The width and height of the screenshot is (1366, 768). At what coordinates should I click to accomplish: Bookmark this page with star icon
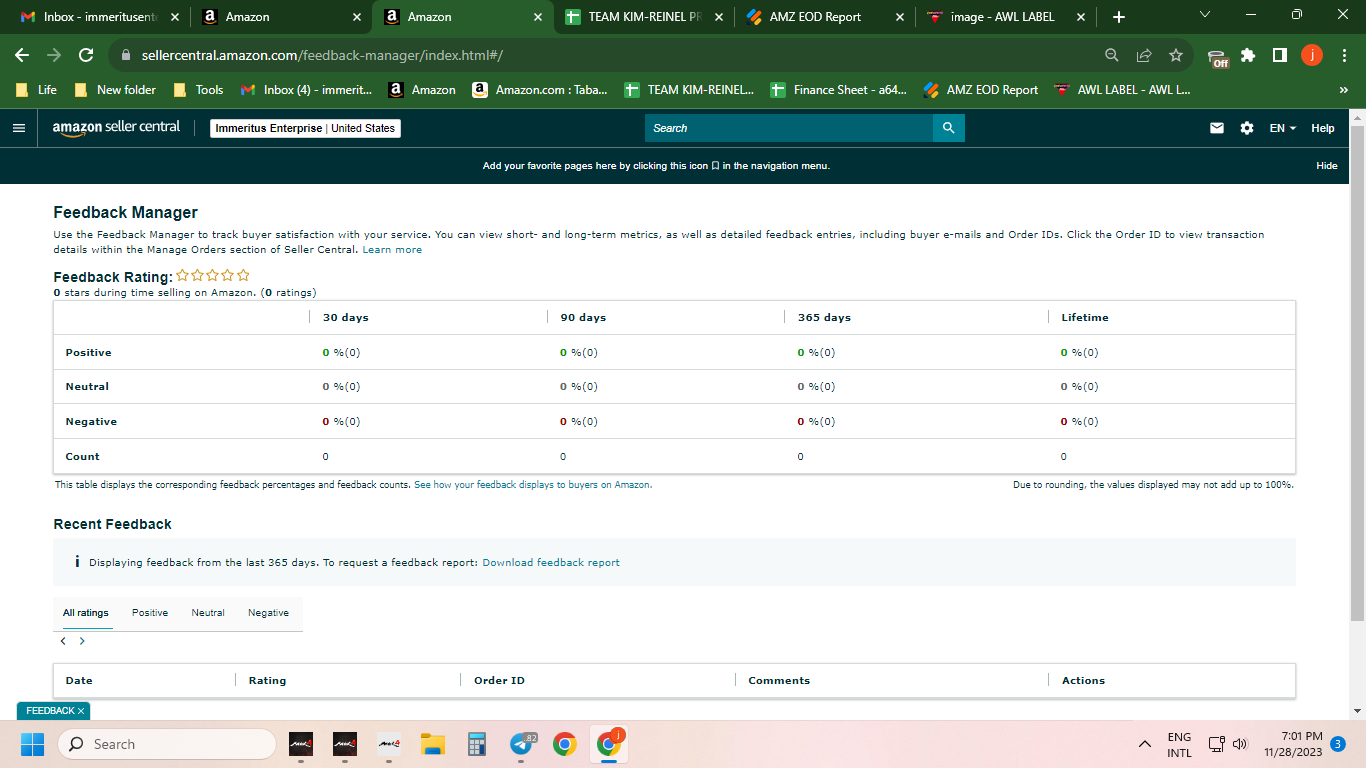click(1176, 55)
